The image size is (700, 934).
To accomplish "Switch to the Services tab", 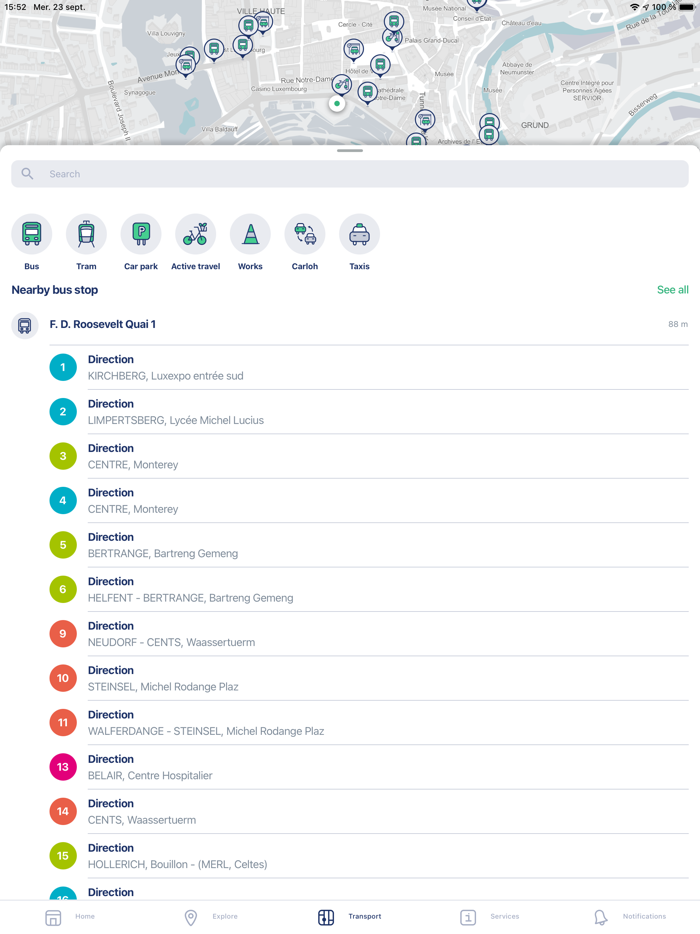I will click(x=490, y=917).
